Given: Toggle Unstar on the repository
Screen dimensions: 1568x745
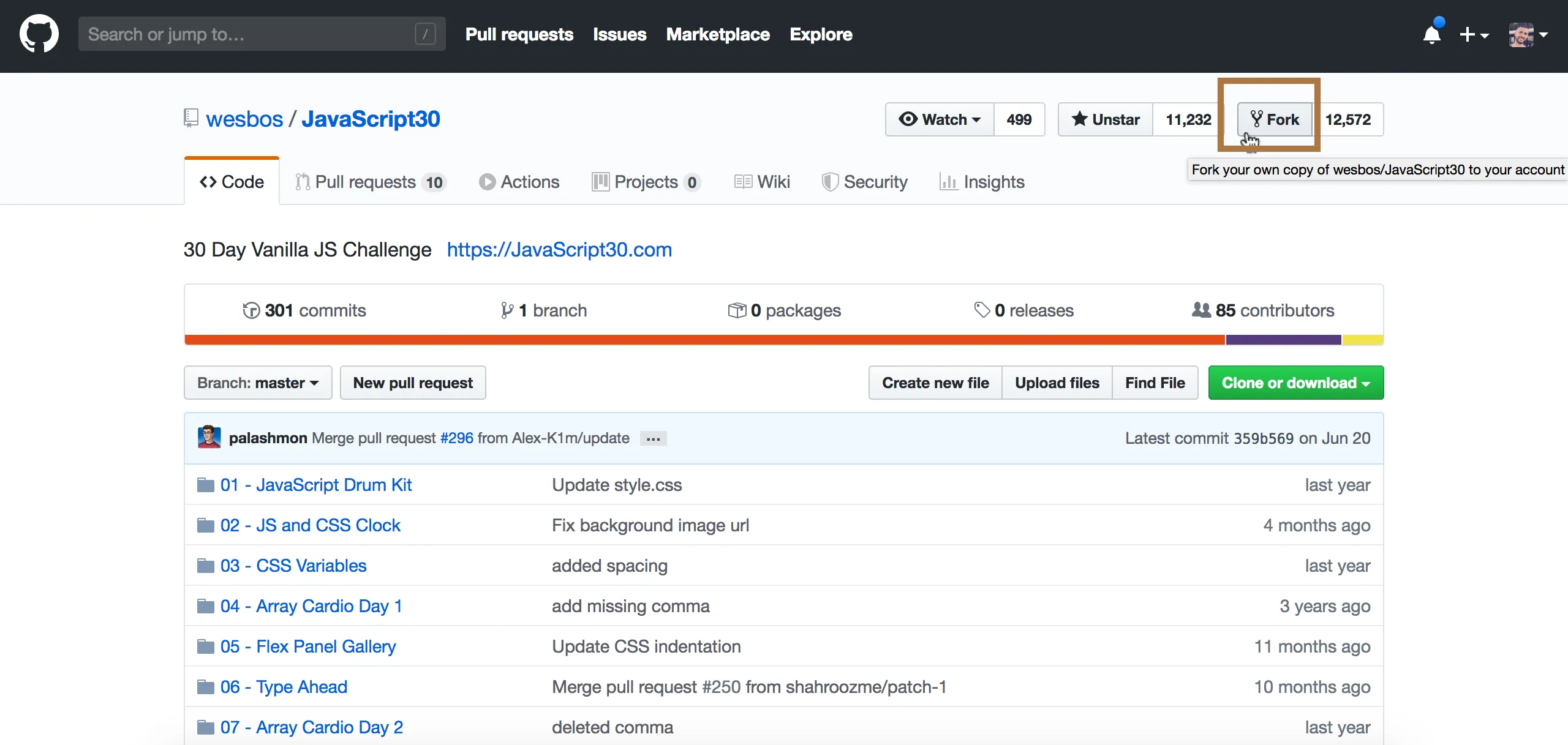Looking at the screenshot, I should coord(1106,119).
